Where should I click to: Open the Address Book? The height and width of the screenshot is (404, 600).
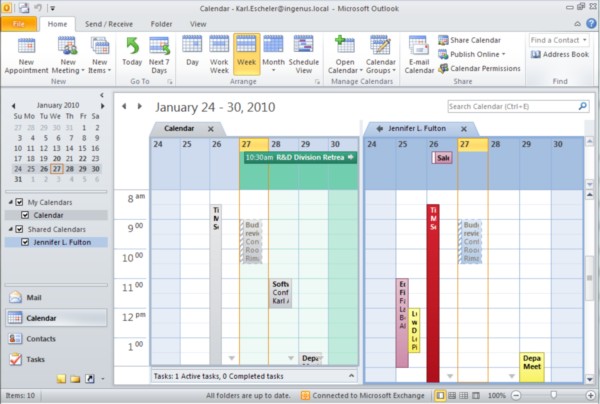[x=560, y=54]
